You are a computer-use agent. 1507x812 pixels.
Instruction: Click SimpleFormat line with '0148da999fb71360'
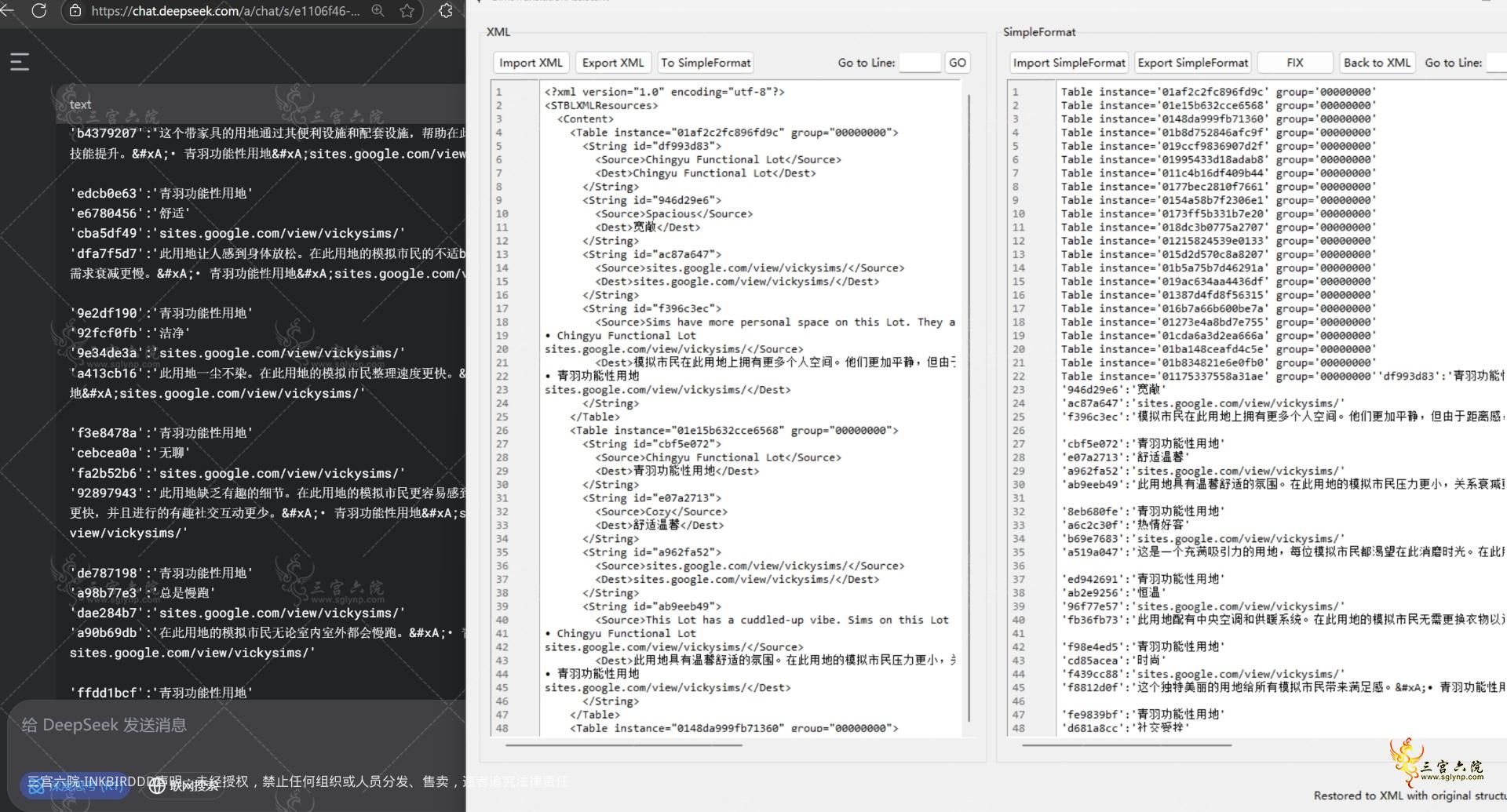coord(1218,119)
